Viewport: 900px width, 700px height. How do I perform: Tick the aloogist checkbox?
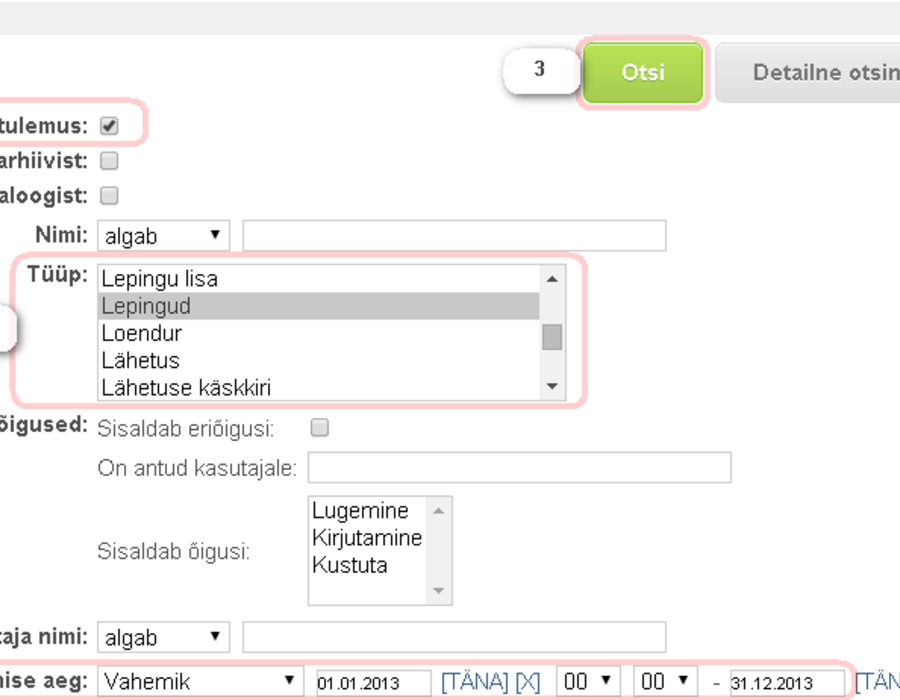click(109, 196)
